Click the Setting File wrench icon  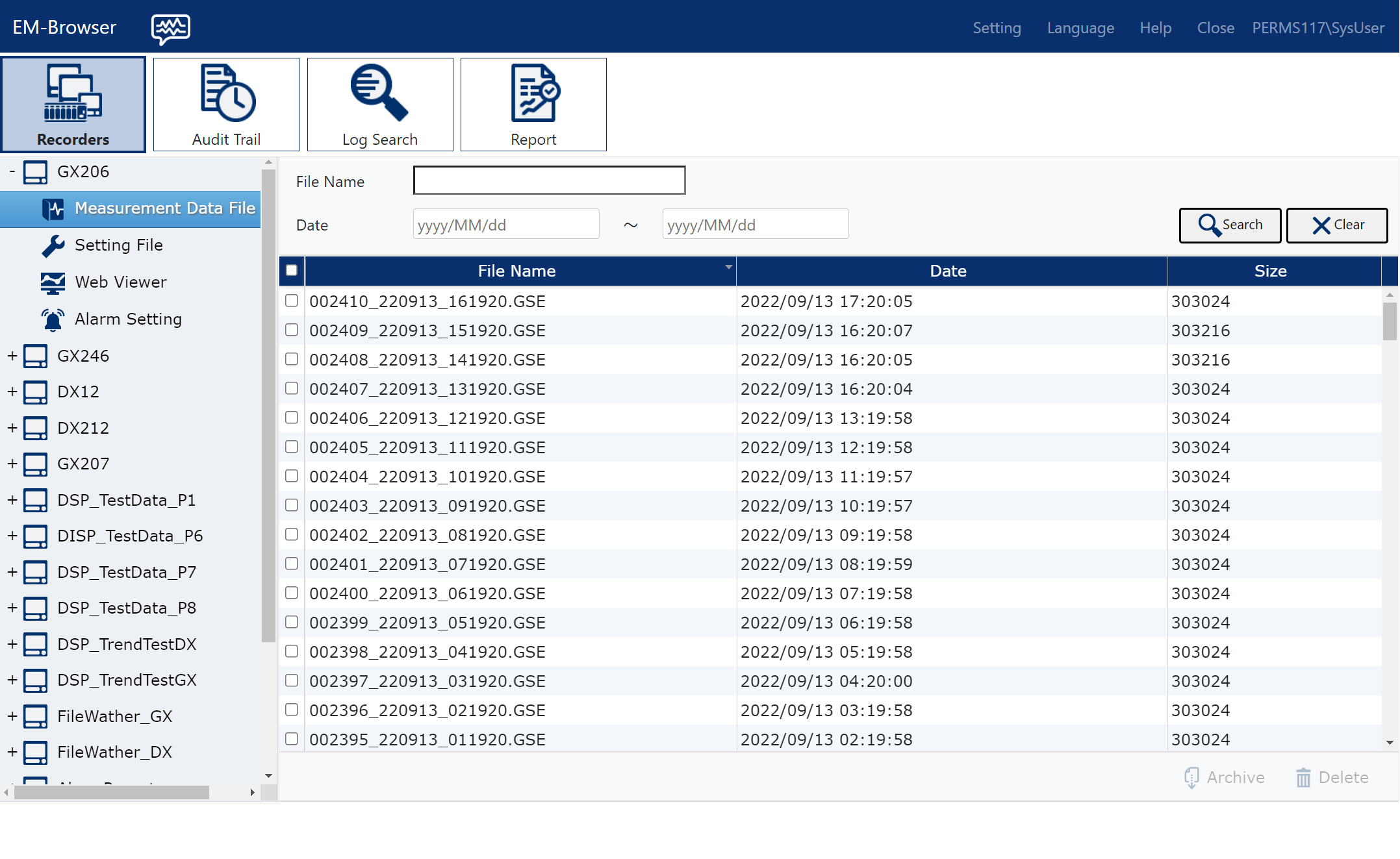pyautogui.click(x=53, y=245)
